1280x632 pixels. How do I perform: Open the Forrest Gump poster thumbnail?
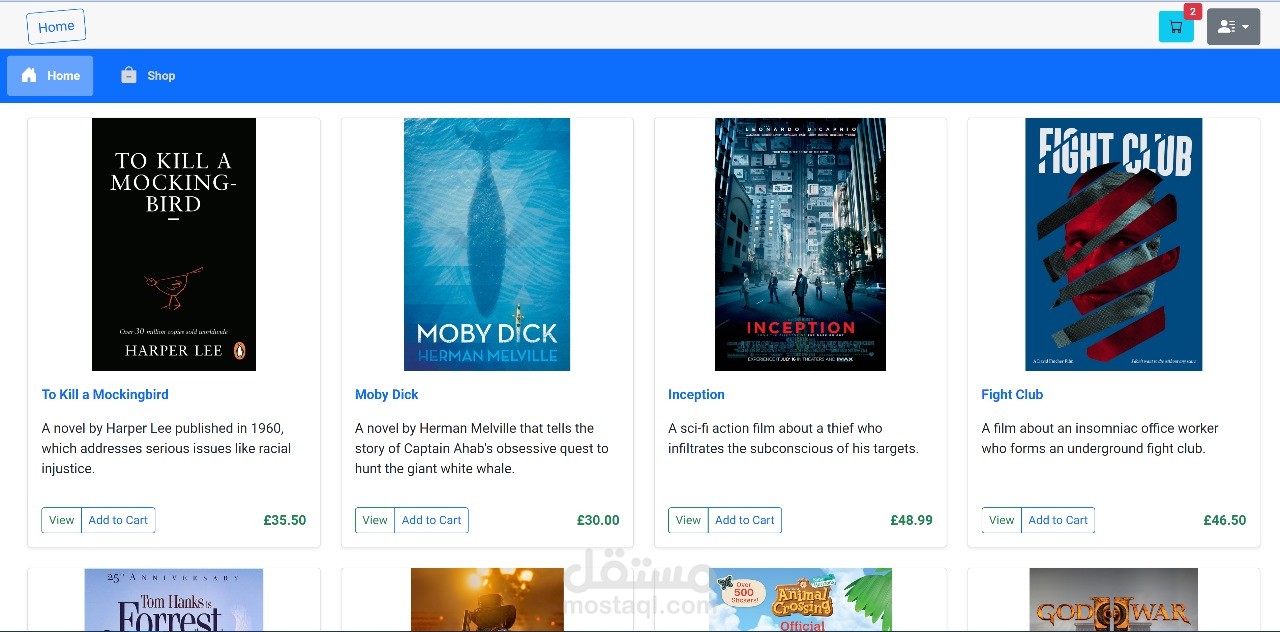pyautogui.click(x=174, y=600)
